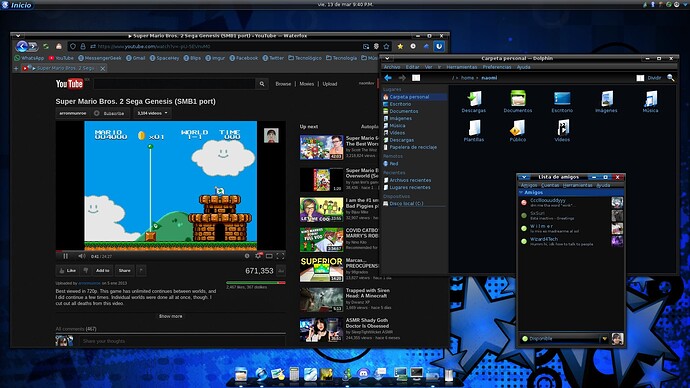Select the Público folder icon in Dolphin
The height and width of the screenshot is (388, 690).
tap(518, 131)
